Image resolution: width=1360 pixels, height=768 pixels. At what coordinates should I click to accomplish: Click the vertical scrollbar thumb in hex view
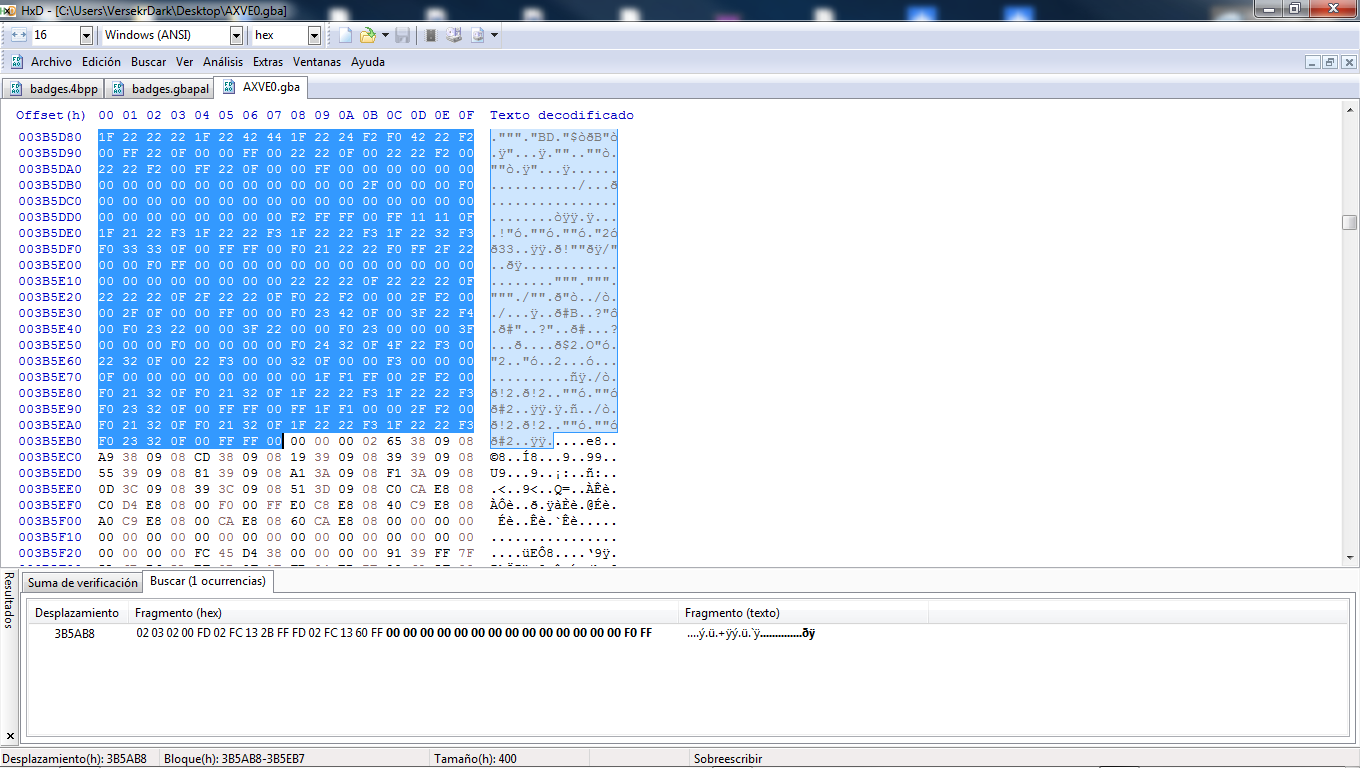(1350, 222)
